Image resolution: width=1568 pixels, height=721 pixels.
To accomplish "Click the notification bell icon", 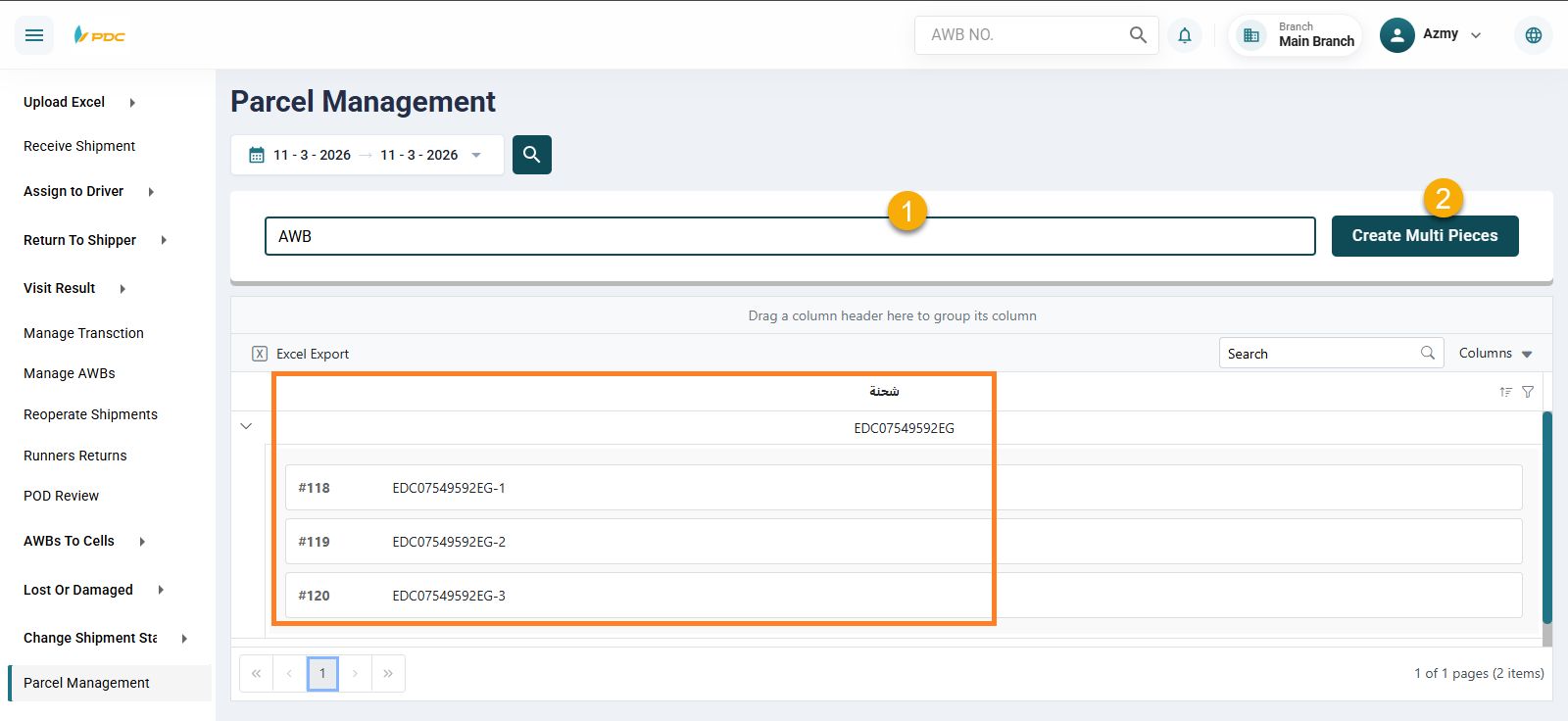I will [x=1184, y=35].
